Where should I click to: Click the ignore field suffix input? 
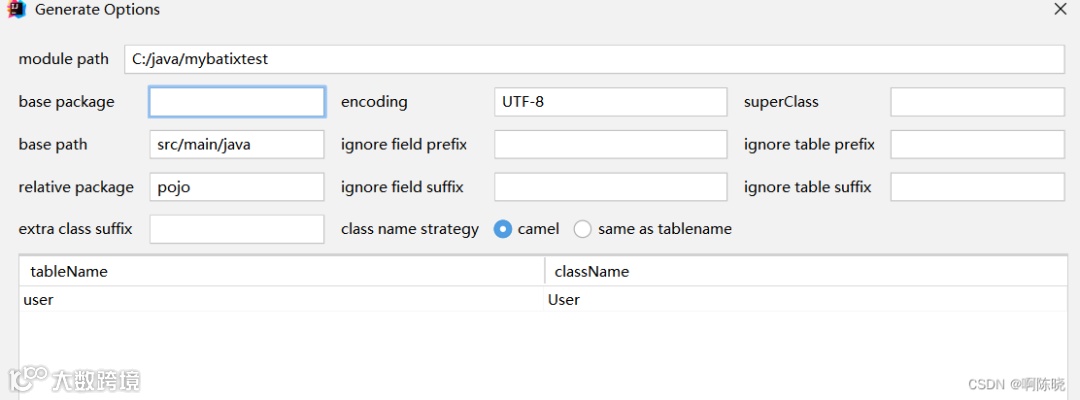click(610, 187)
